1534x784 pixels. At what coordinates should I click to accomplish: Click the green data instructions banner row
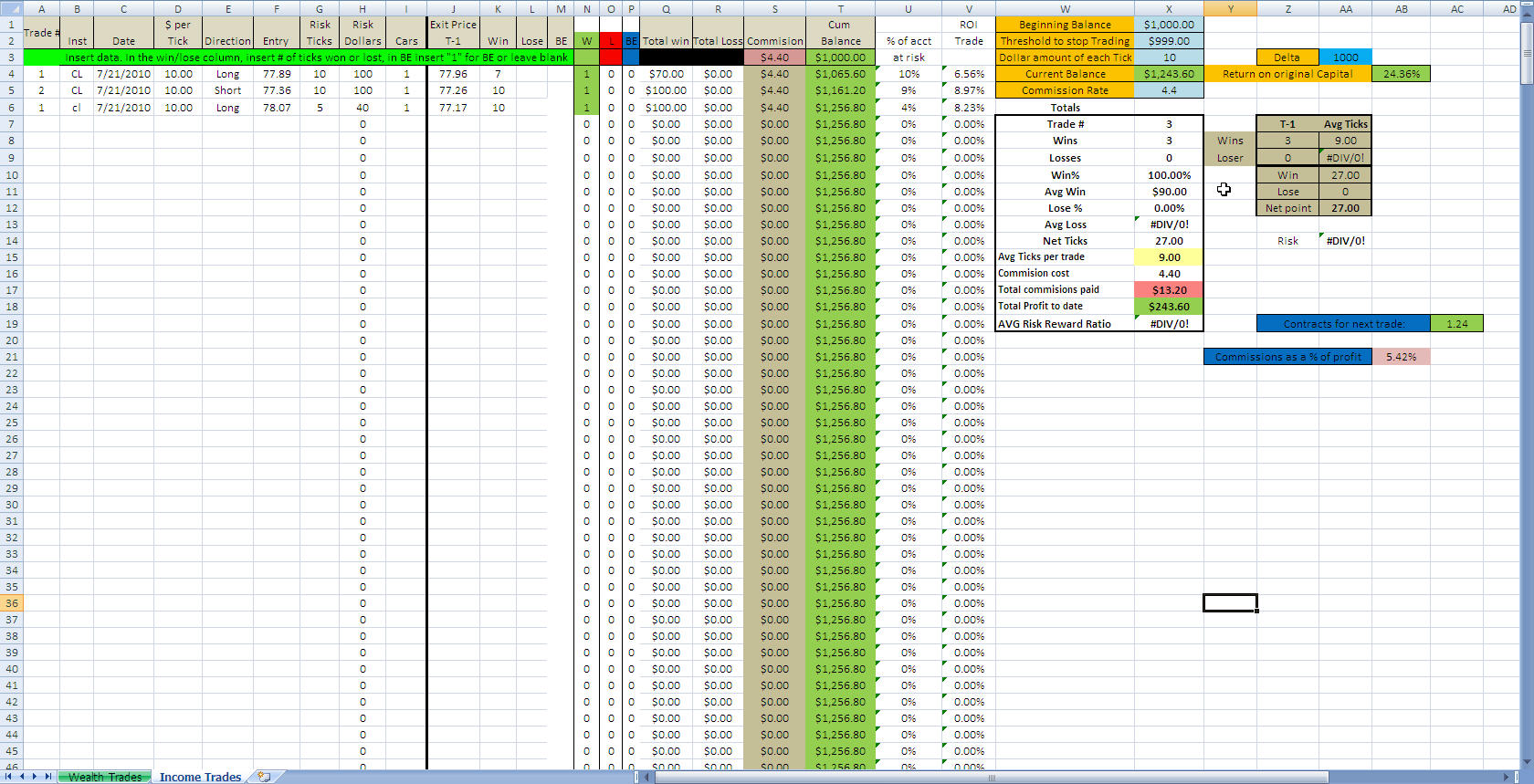pos(298,57)
